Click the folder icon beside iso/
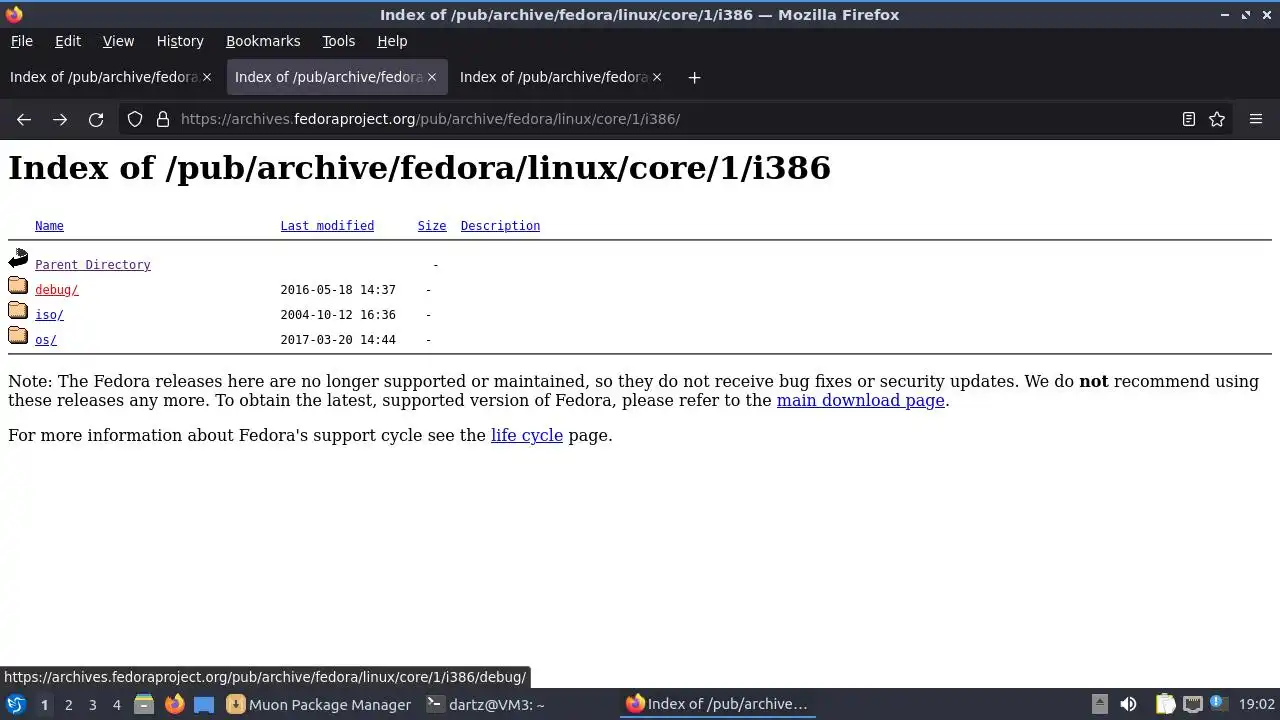The image size is (1280, 720). point(18,311)
